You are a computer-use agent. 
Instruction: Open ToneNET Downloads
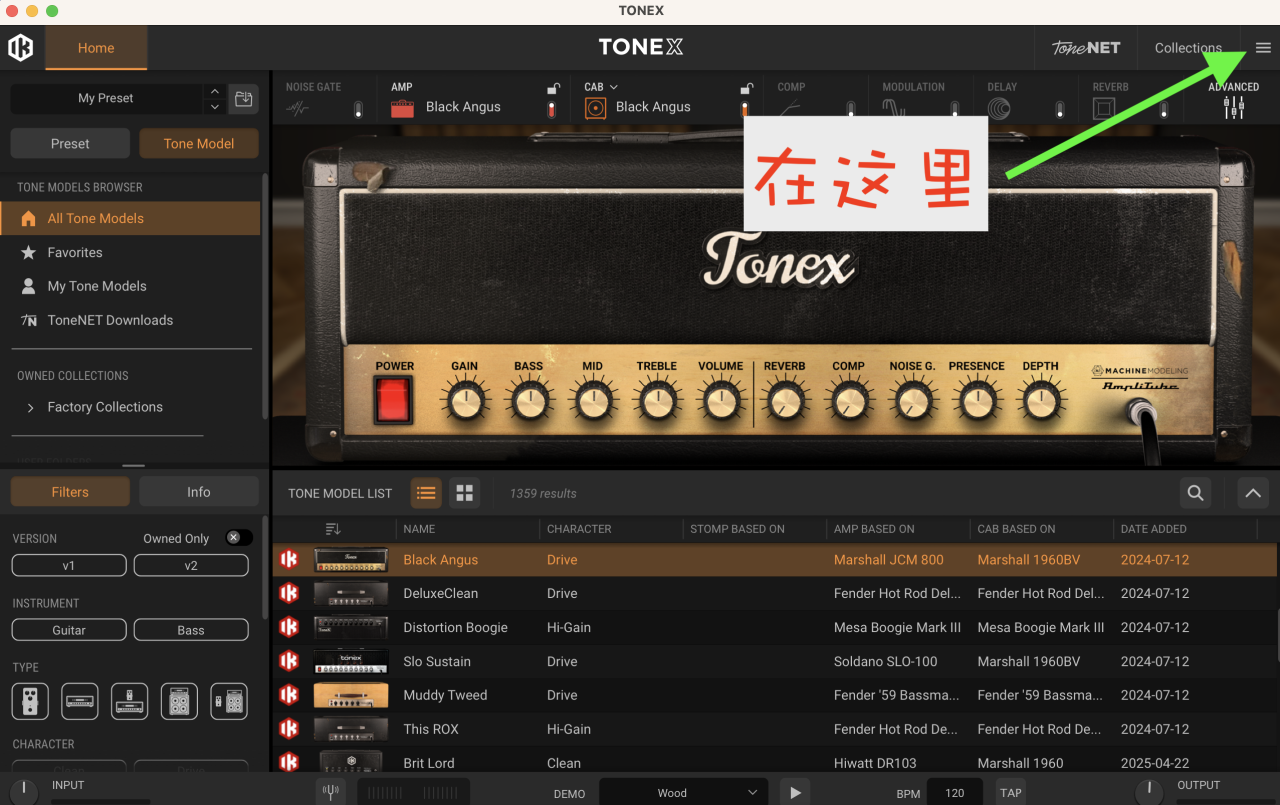tap(130, 320)
